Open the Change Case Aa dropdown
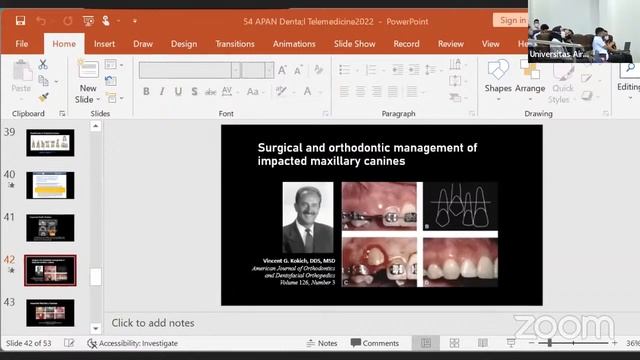 coord(256,91)
